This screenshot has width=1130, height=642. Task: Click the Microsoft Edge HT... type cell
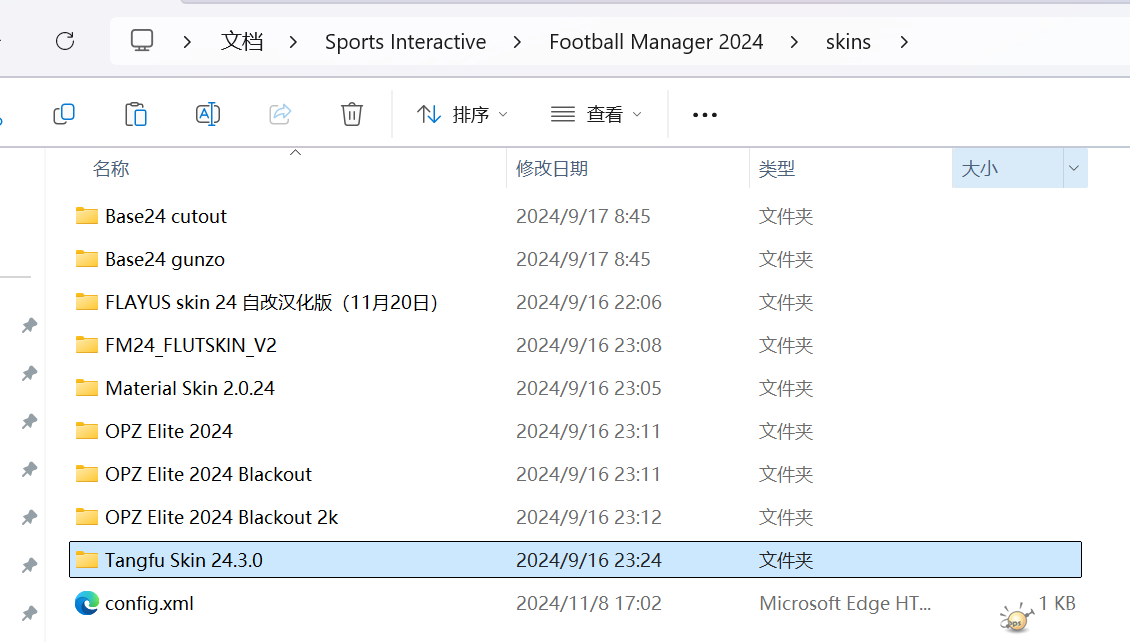845,603
